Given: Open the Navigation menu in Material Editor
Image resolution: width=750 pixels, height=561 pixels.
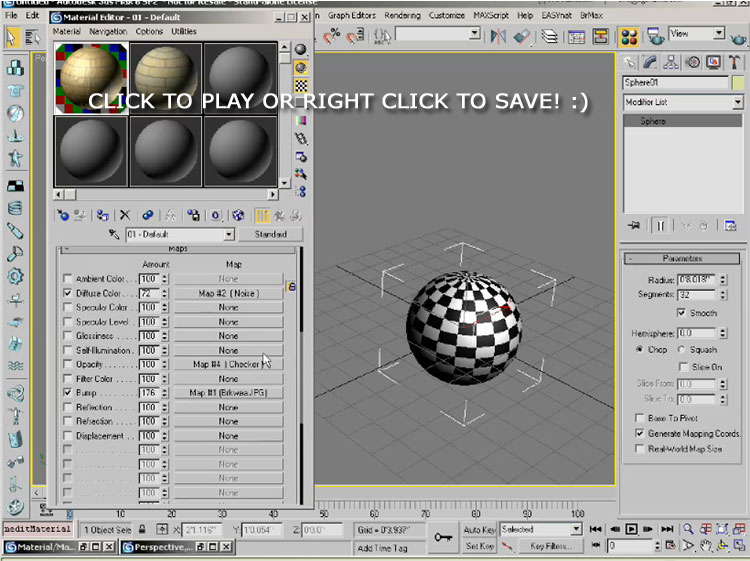Looking at the screenshot, I should [x=107, y=32].
